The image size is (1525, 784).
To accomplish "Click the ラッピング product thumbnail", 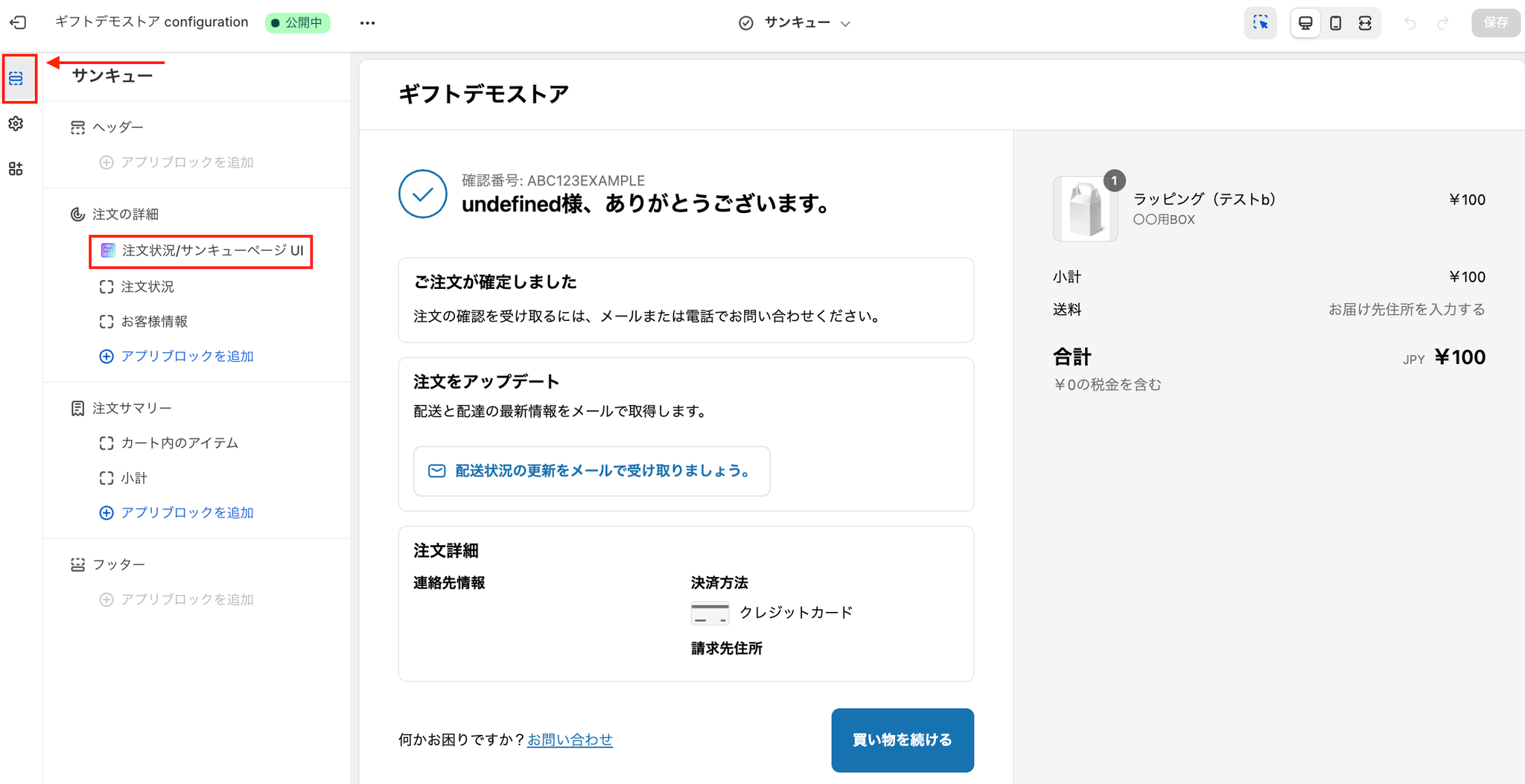I will click(1085, 210).
